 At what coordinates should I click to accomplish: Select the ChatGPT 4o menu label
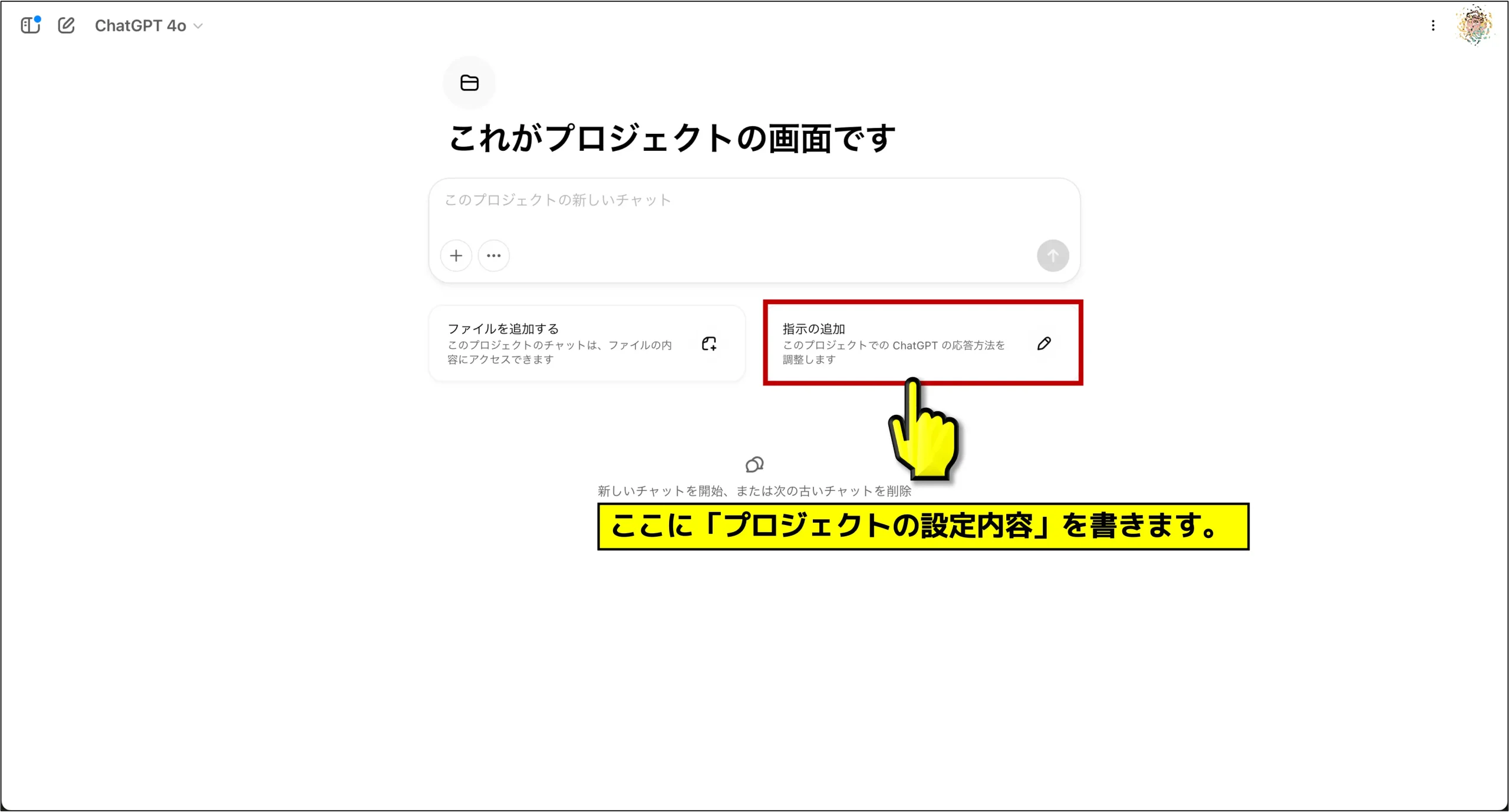coord(140,26)
